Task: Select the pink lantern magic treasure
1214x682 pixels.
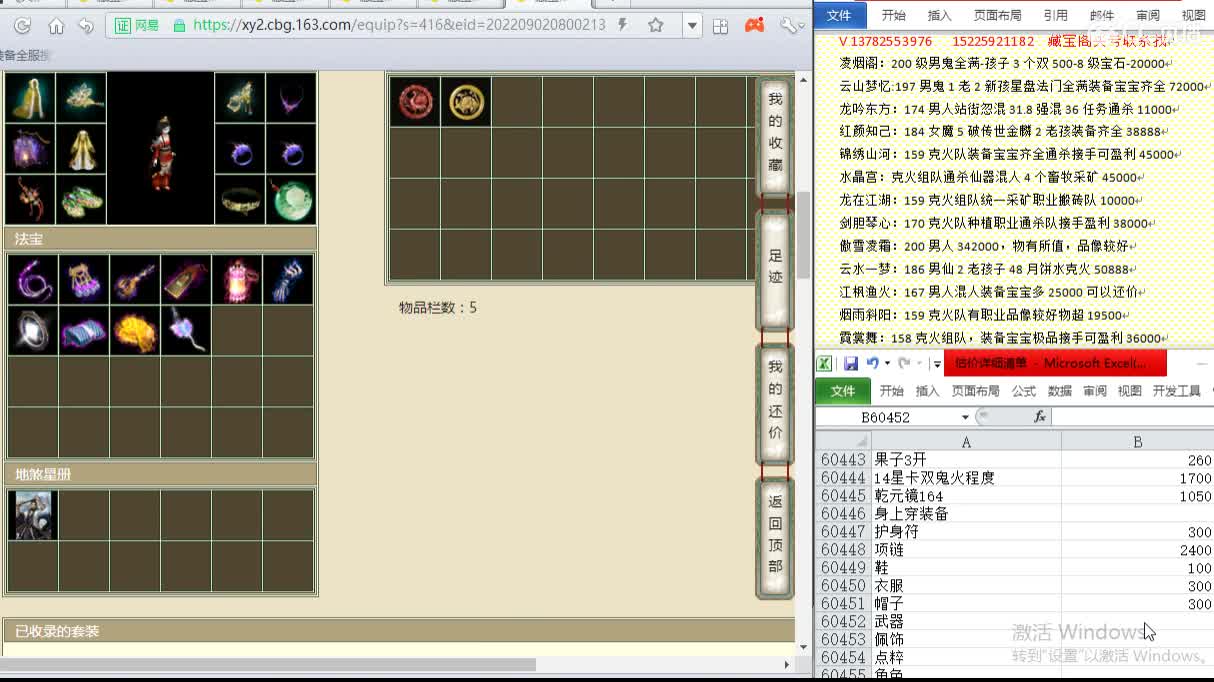Action: [237, 280]
